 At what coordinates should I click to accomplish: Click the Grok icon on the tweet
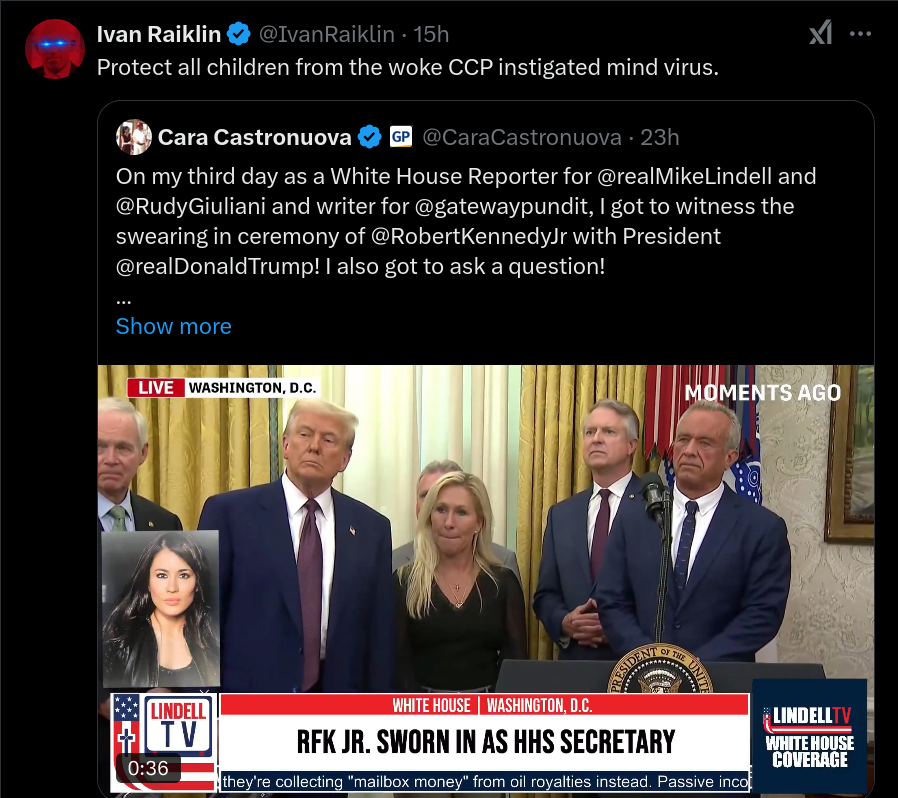[820, 33]
